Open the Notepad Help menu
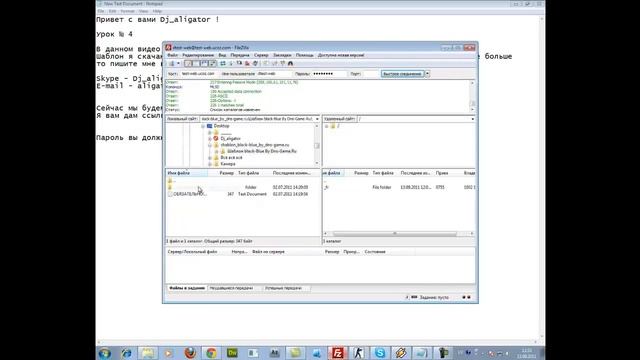This screenshot has width=640, height=360. point(157,11)
